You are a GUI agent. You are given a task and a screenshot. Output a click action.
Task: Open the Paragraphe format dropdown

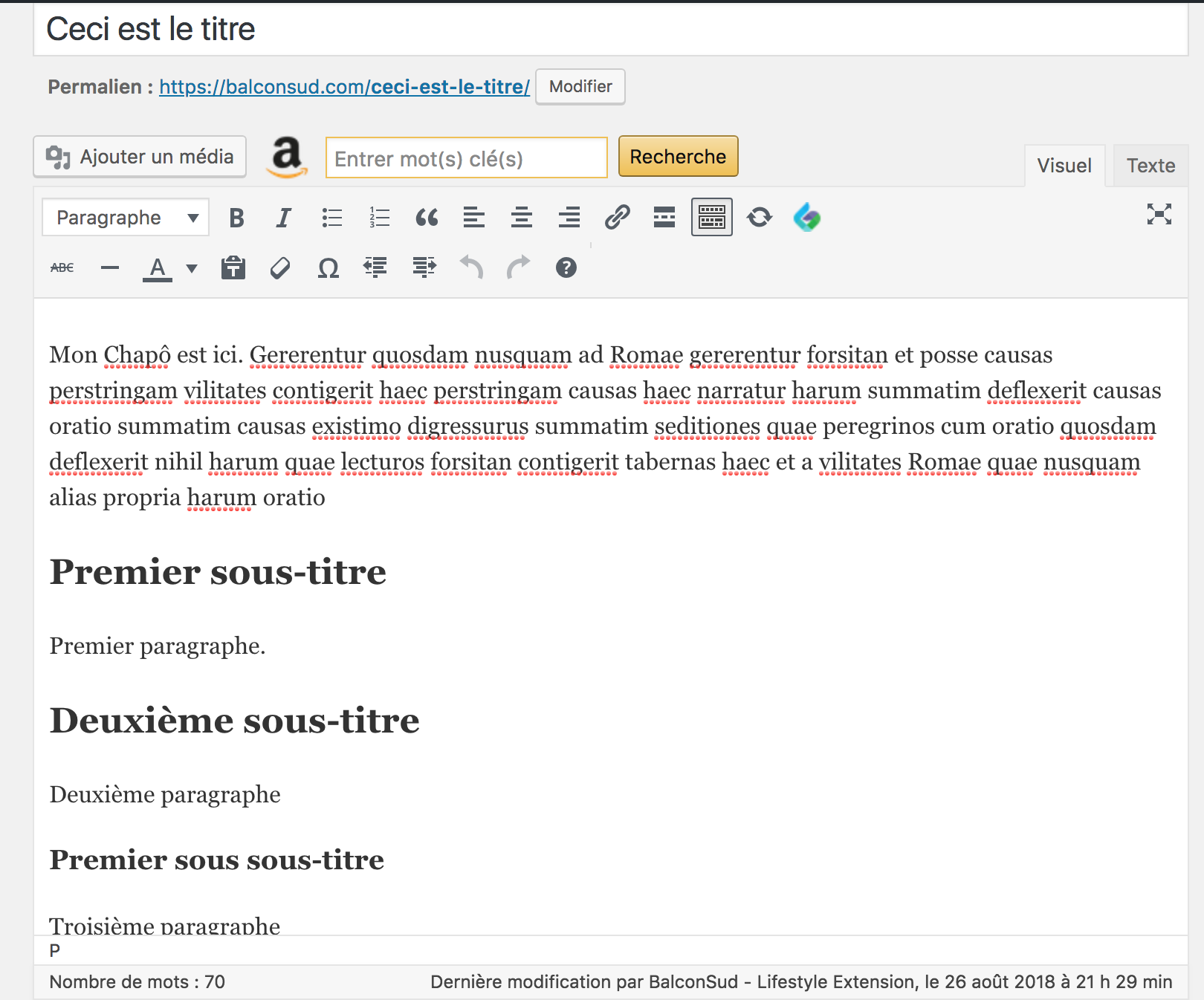click(126, 218)
